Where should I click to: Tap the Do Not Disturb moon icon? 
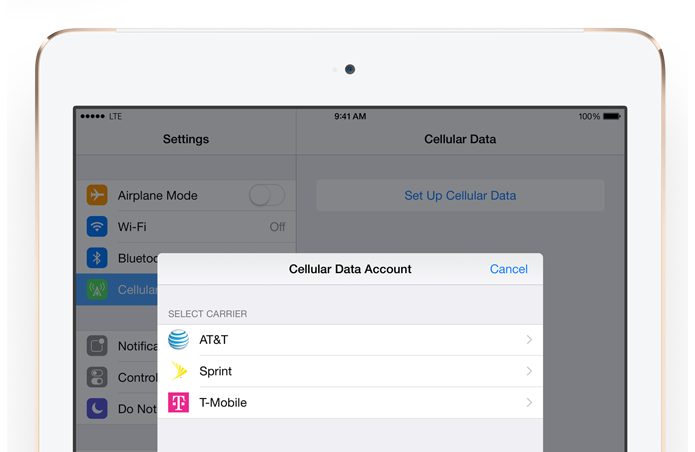point(97,409)
